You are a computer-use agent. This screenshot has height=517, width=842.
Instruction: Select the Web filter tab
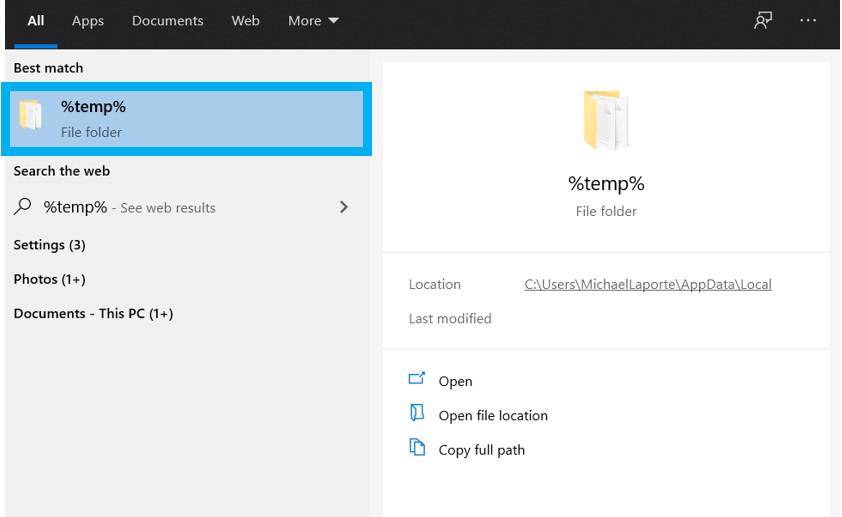coord(245,21)
